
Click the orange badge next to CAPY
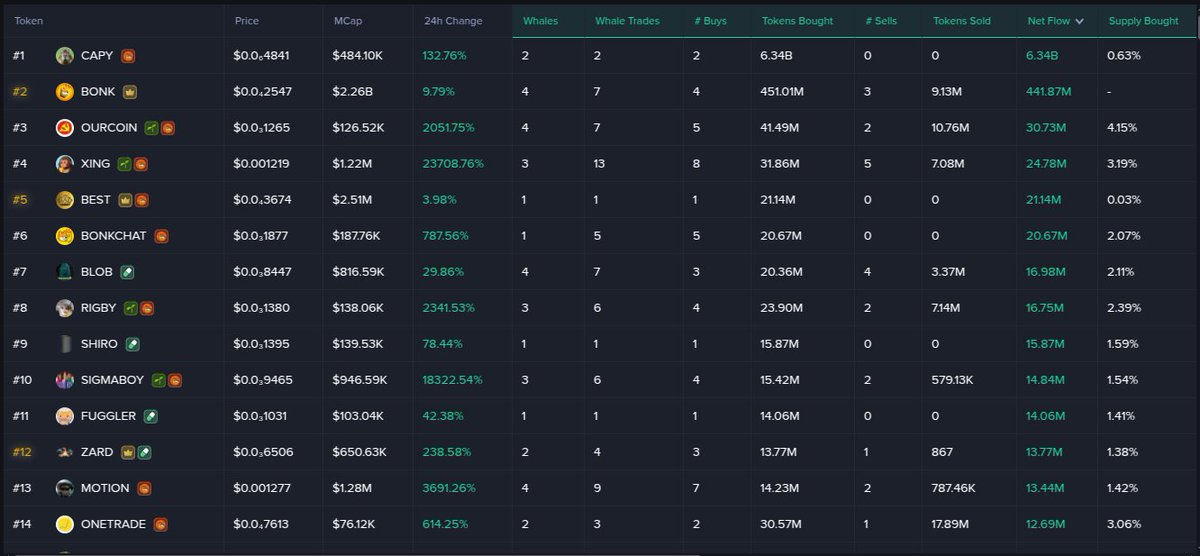(x=128, y=56)
